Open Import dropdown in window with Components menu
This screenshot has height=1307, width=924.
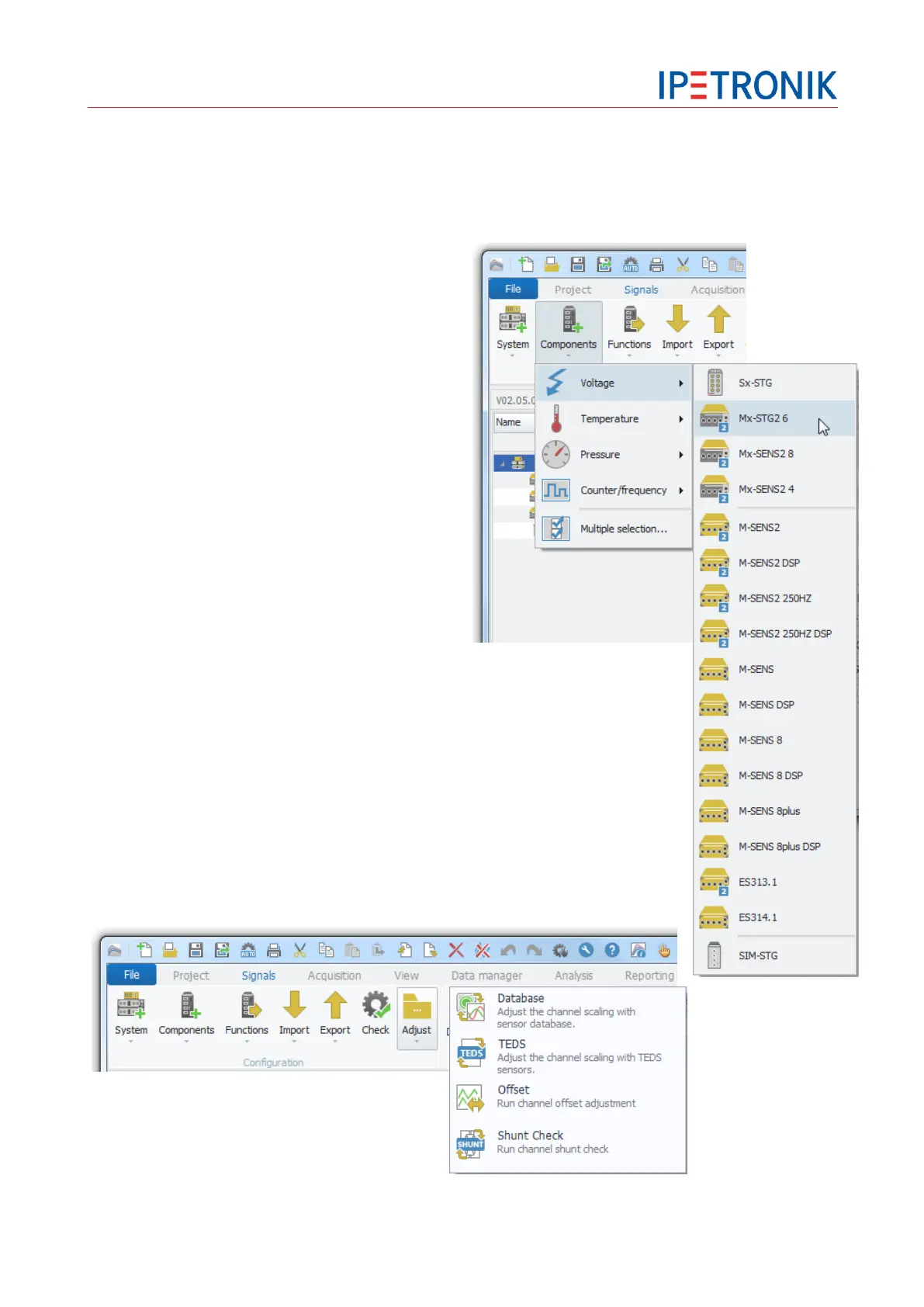[x=677, y=331]
